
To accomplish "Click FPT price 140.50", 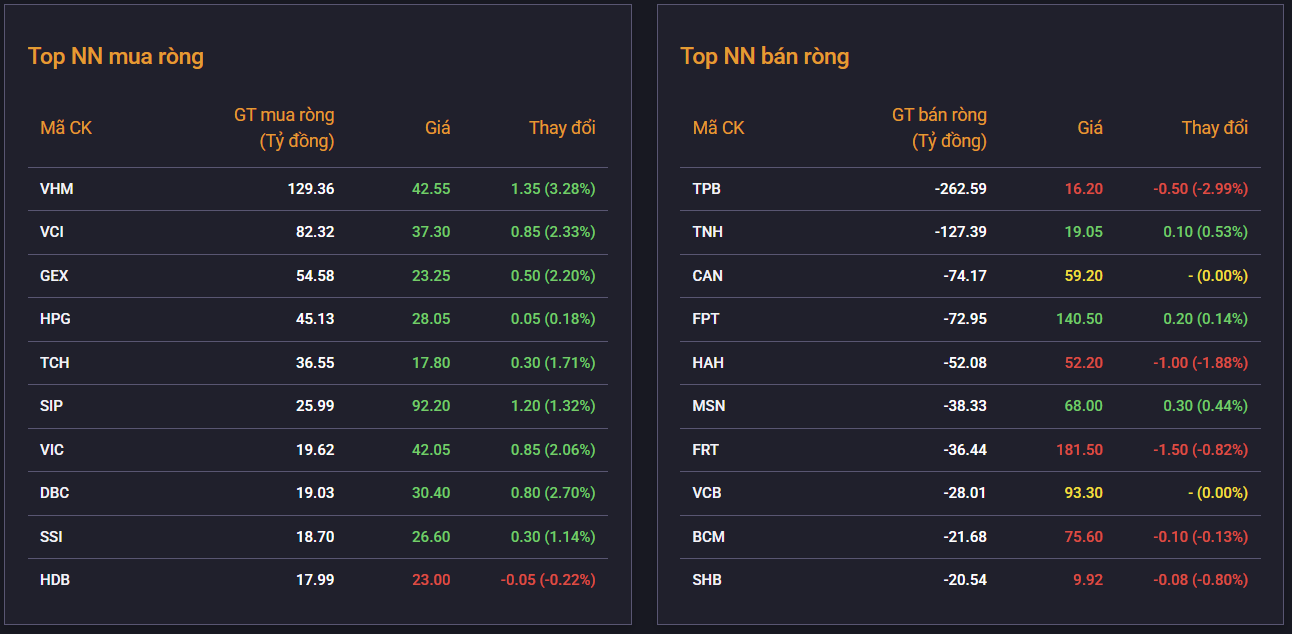I will [x=1079, y=319].
